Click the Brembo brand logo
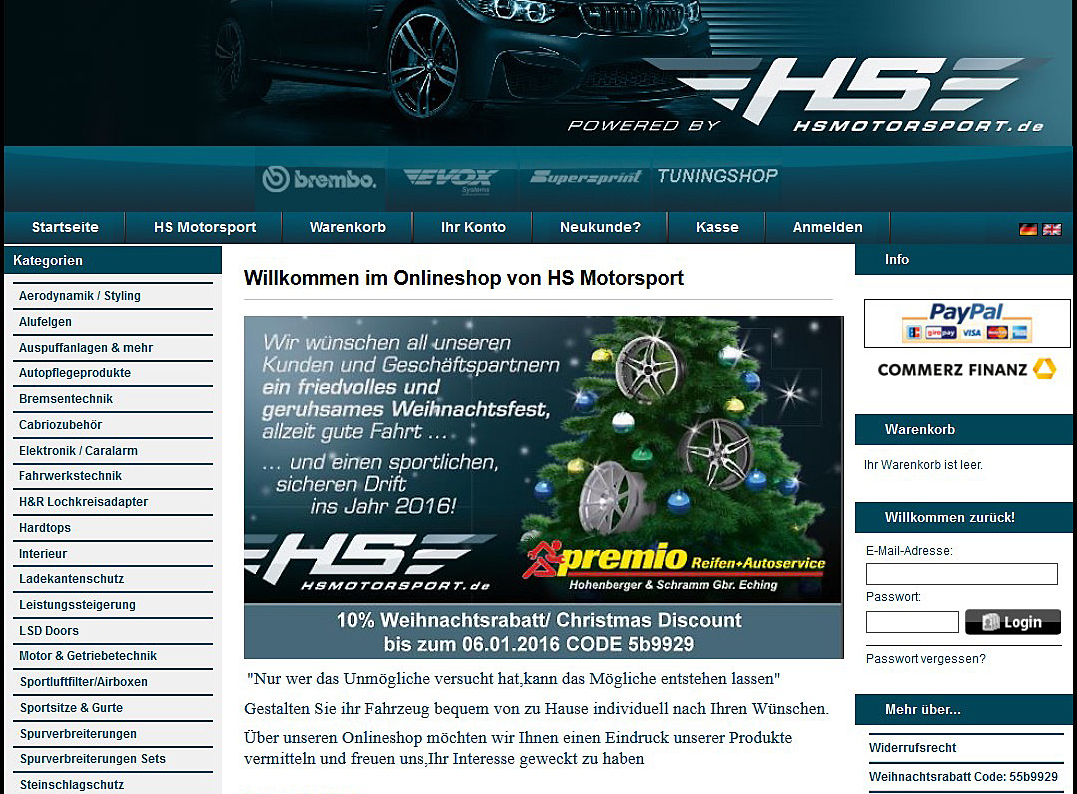This screenshot has height=794, width=1077. point(319,179)
